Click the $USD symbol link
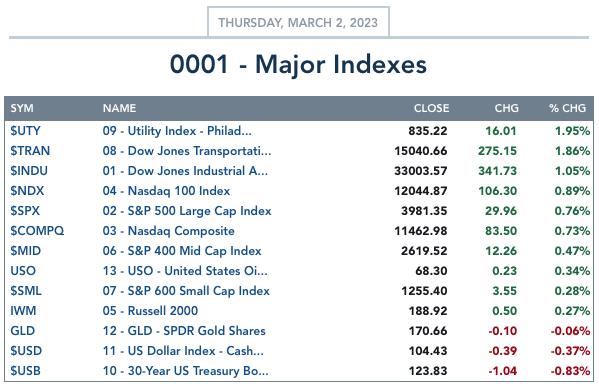Screen dimensions: 599x388 [26, 351]
